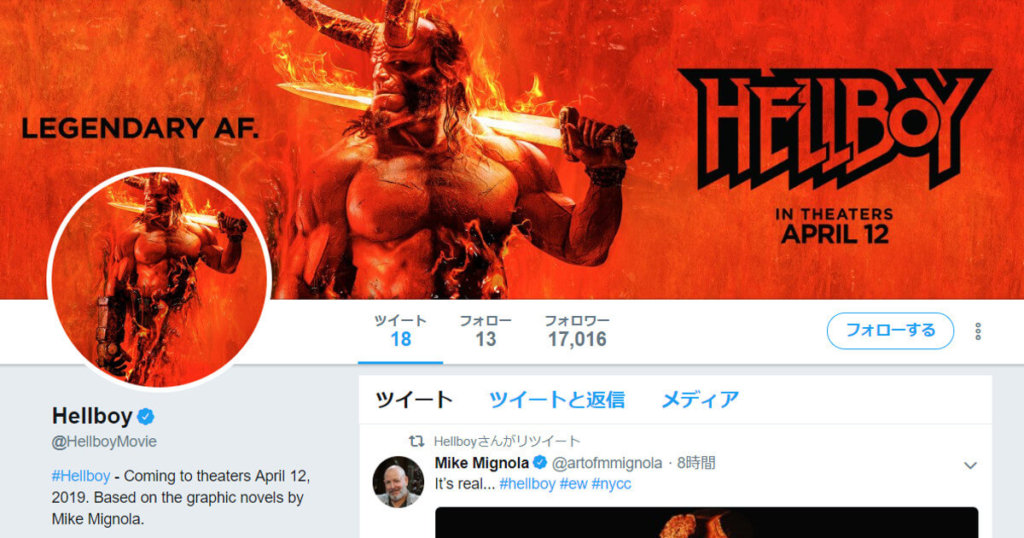Image resolution: width=1024 pixels, height=538 pixels.
Task: Switch to the ツイートと返信 tab
Action: pos(557,400)
